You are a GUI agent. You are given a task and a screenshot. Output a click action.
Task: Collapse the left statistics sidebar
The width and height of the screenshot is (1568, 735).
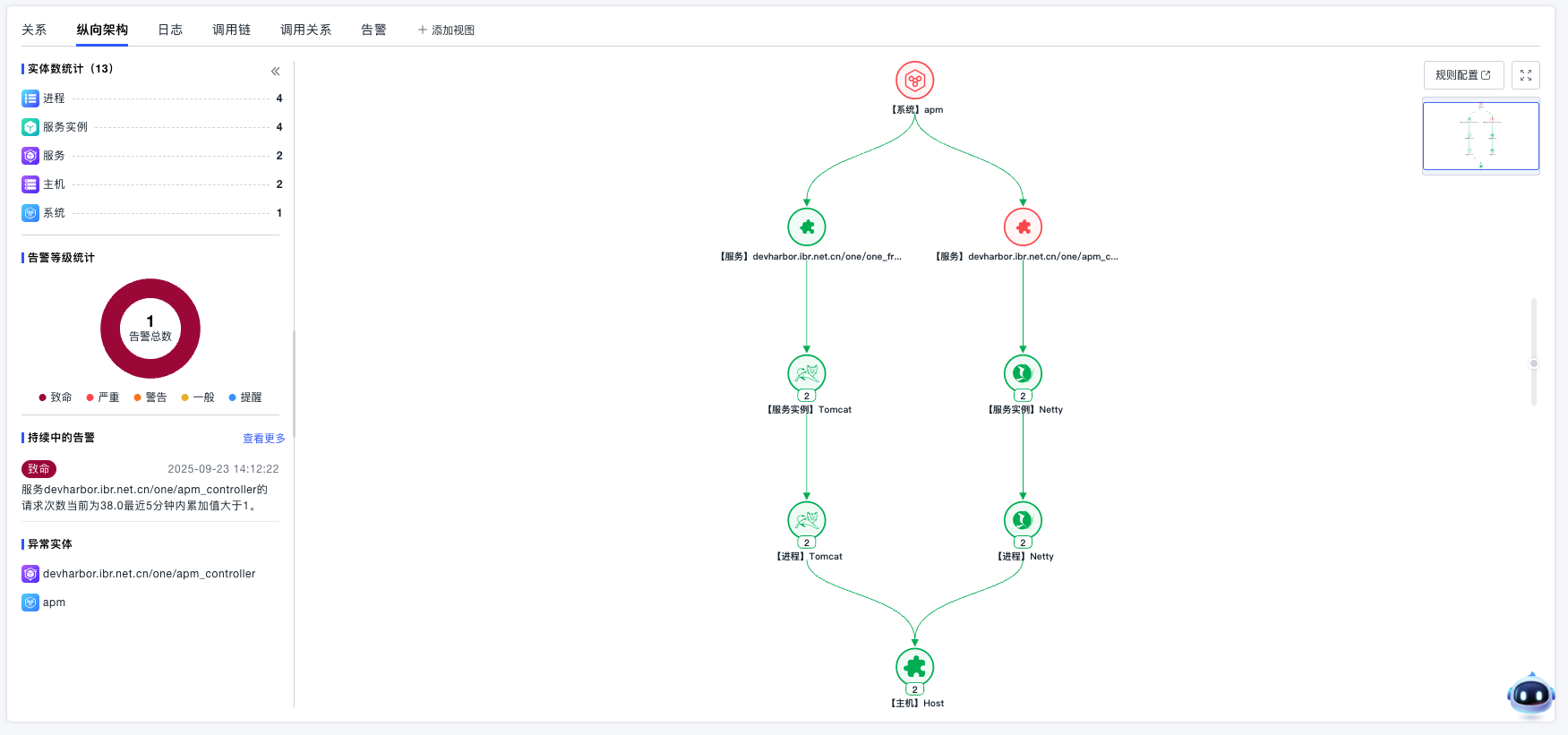coord(275,71)
